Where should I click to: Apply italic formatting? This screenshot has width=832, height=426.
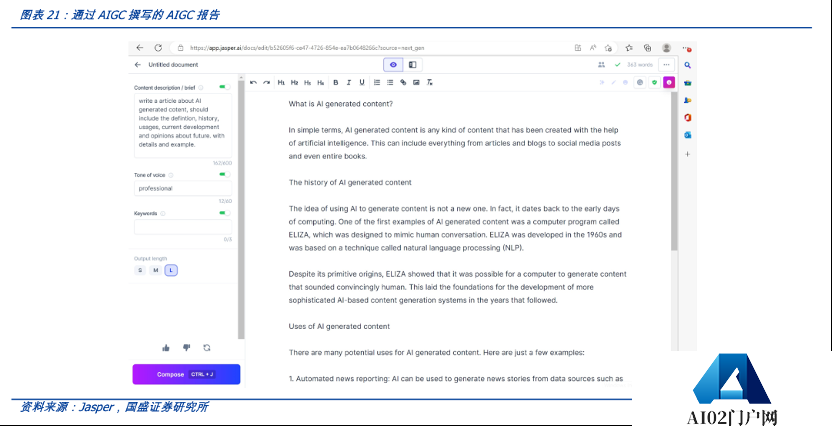point(348,82)
